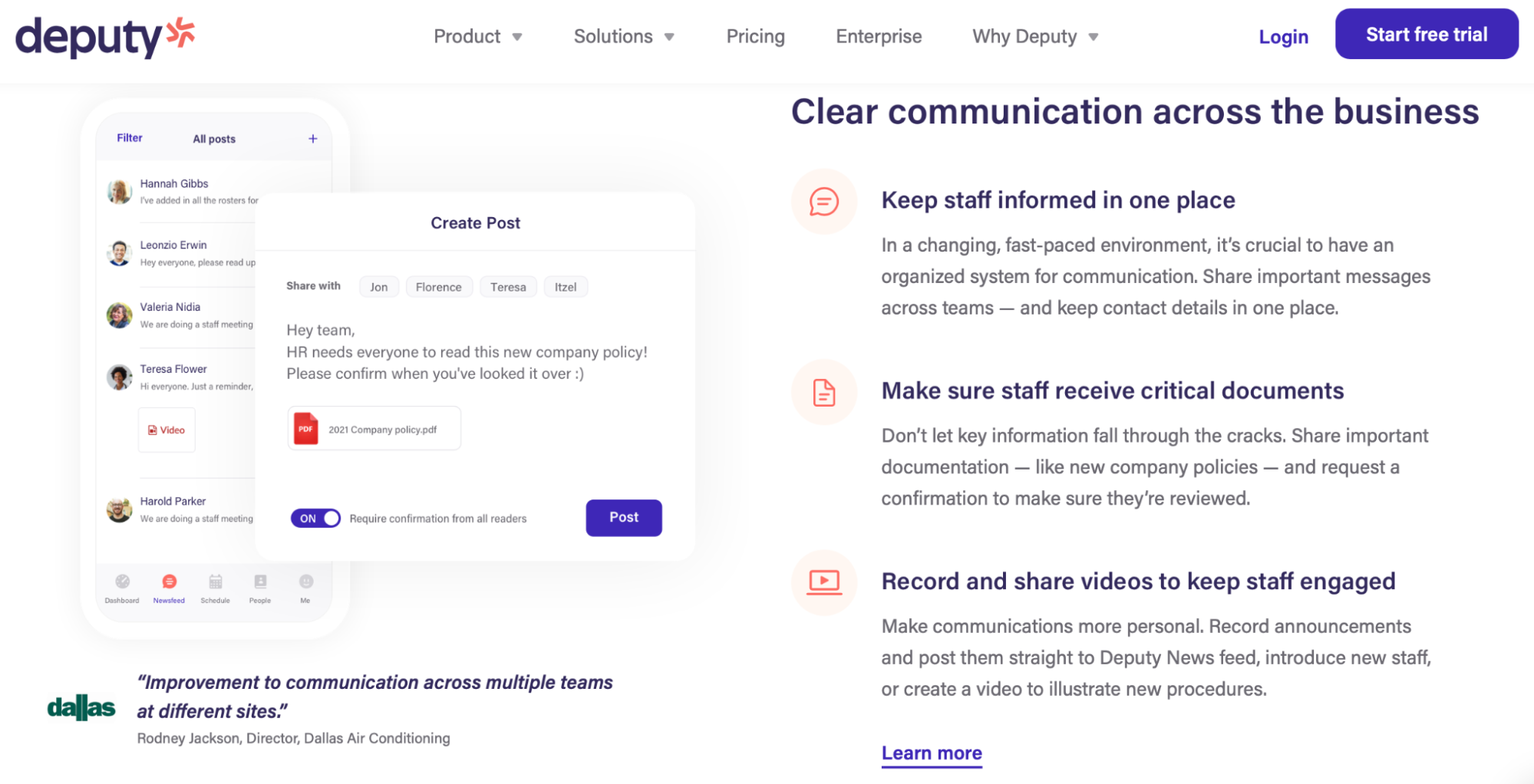Click the Teresa share-with tag

click(x=508, y=287)
